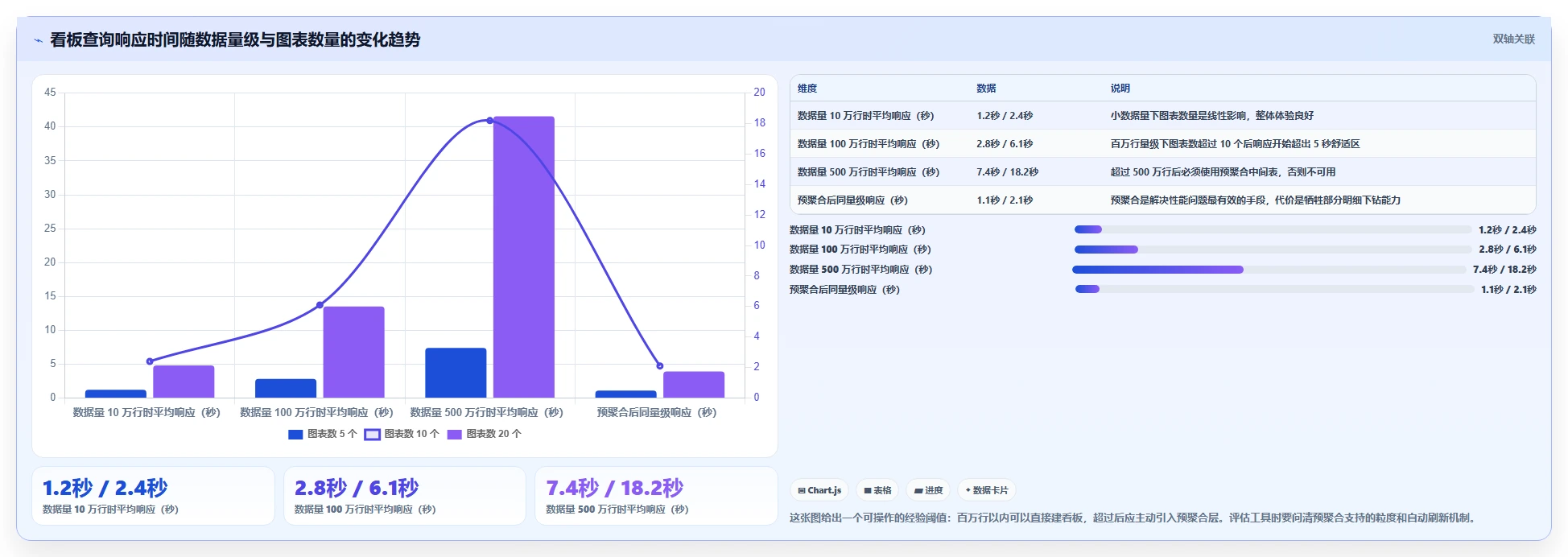Click the blue bar for 预聚合后同量级响应
The image size is (1568, 557).
(625, 394)
